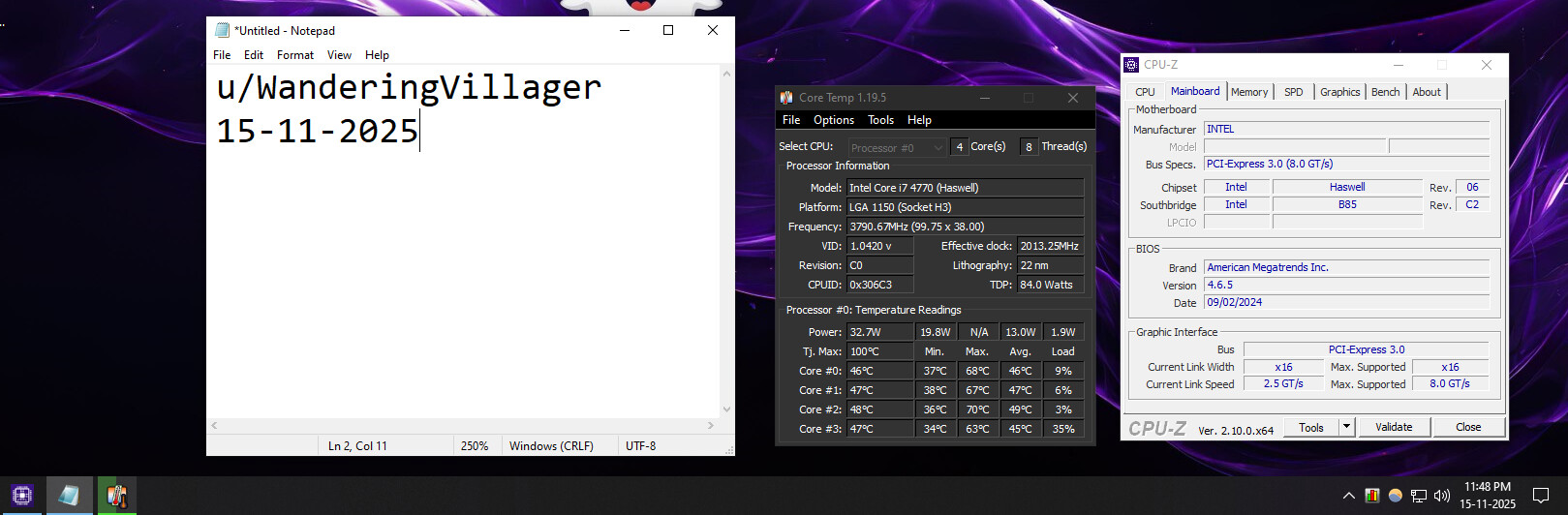Open the SPD tab in CPU-Z
This screenshot has width=1568, height=515.
point(1293,92)
